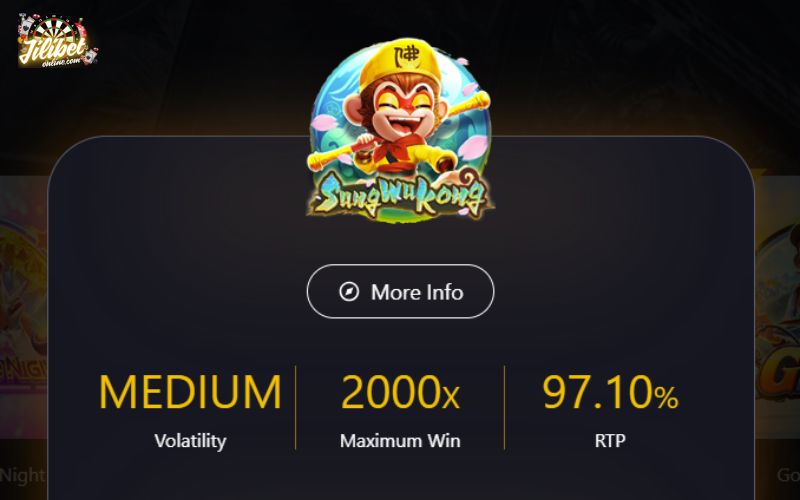Click the golden staff held by the monkey
The image size is (800, 500).
(x=398, y=131)
